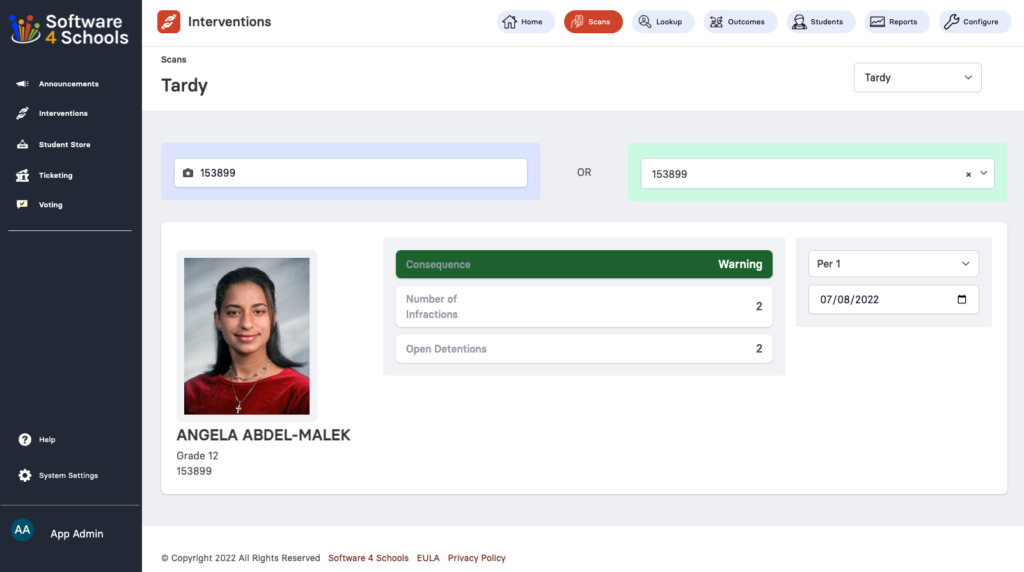Click the Interventions sidebar icon

tap(22, 113)
